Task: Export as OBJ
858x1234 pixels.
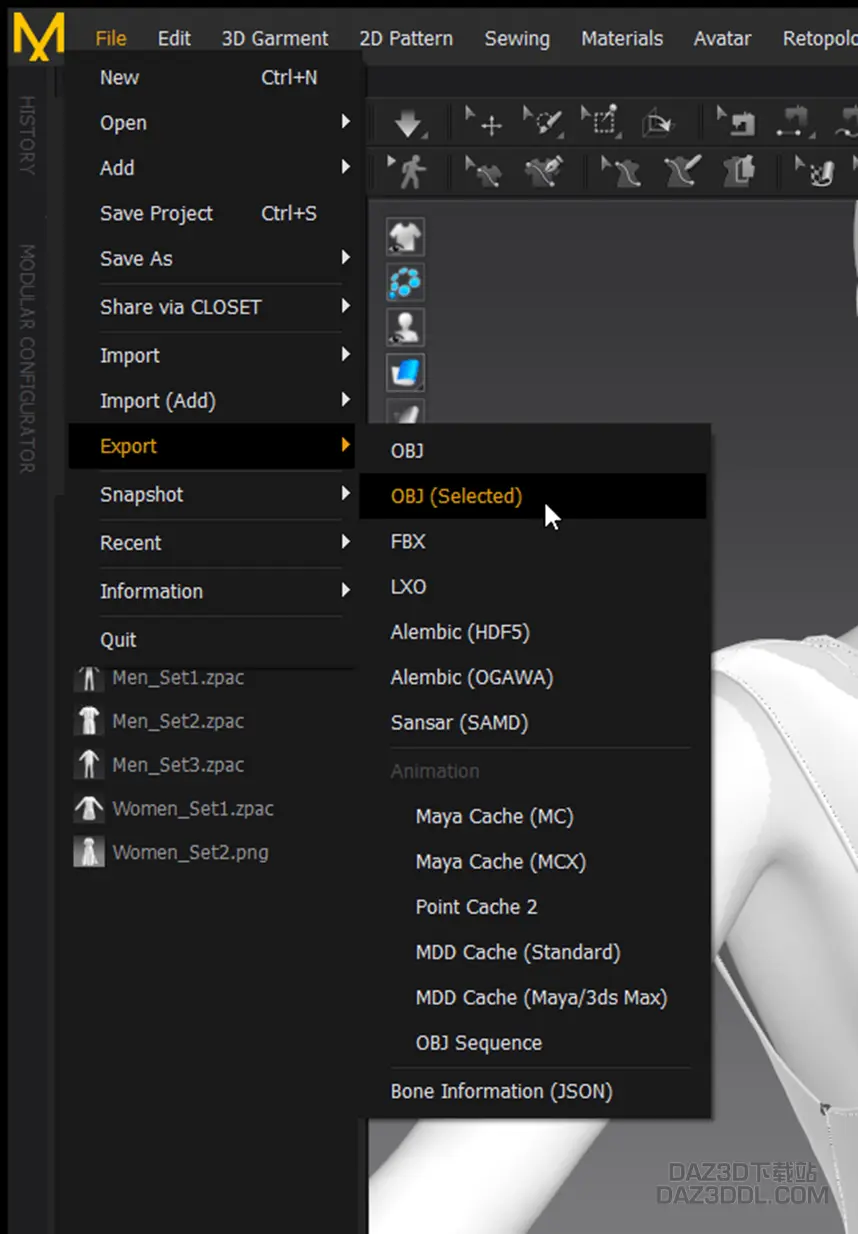Action: tap(534, 451)
